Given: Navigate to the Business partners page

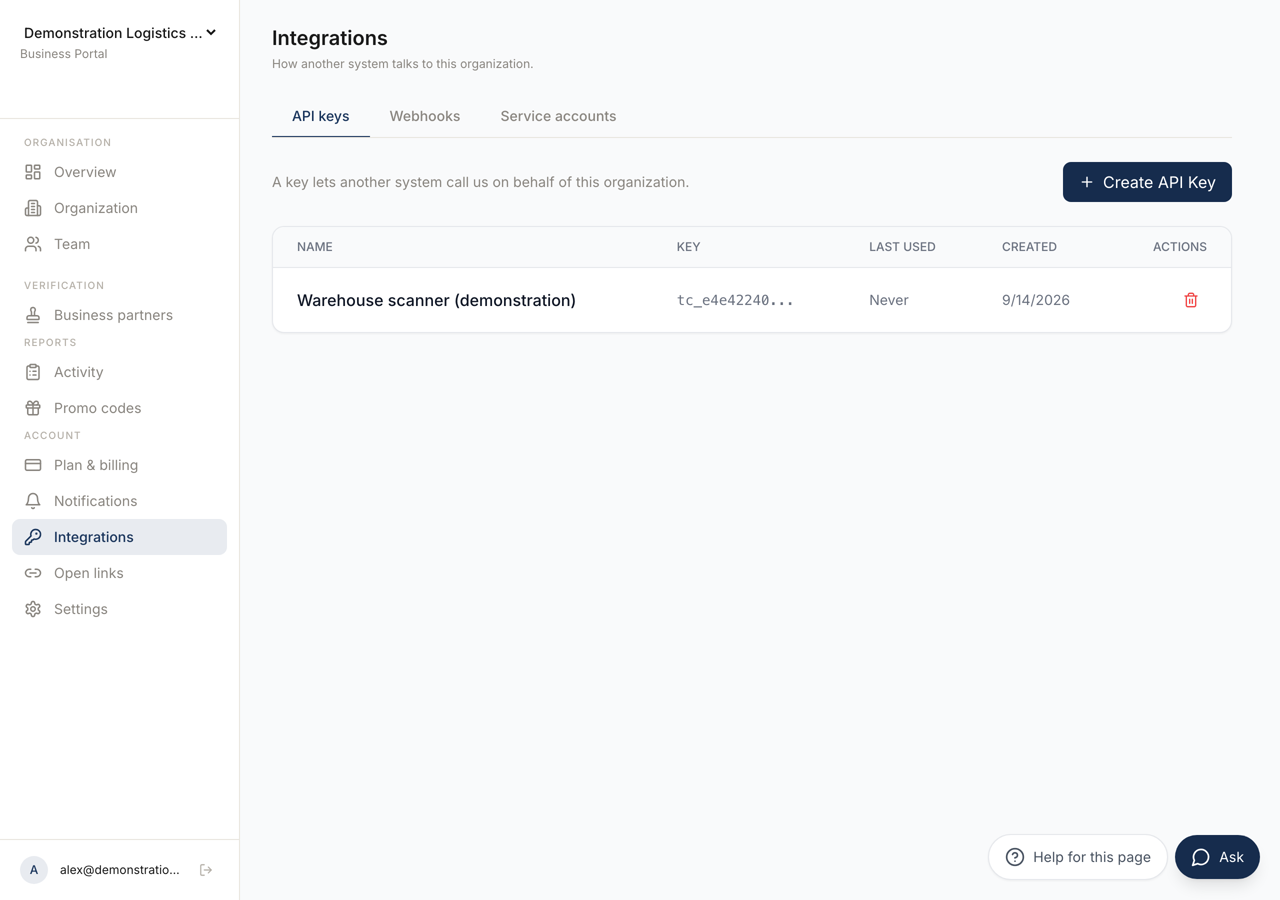Looking at the screenshot, I should 120,315.
